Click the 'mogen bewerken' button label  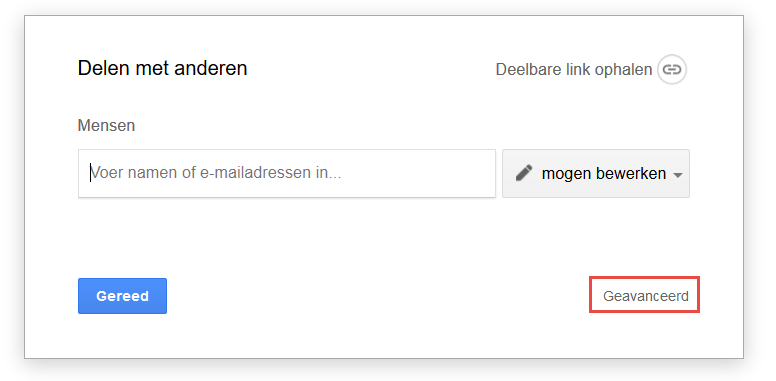point(604,174)
